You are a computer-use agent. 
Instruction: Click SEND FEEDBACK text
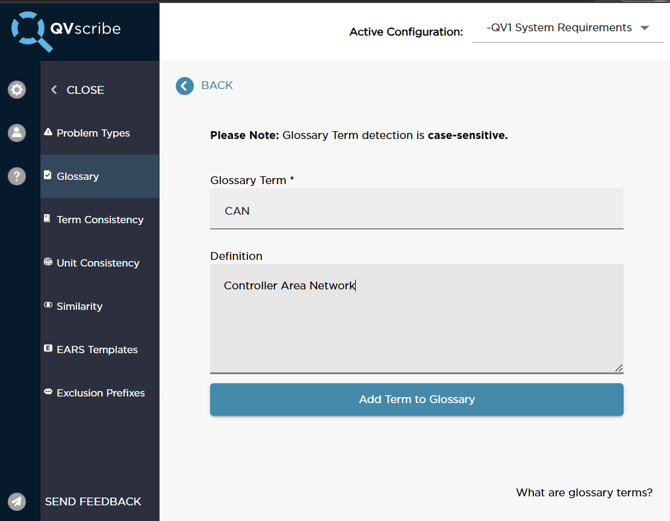93,502
